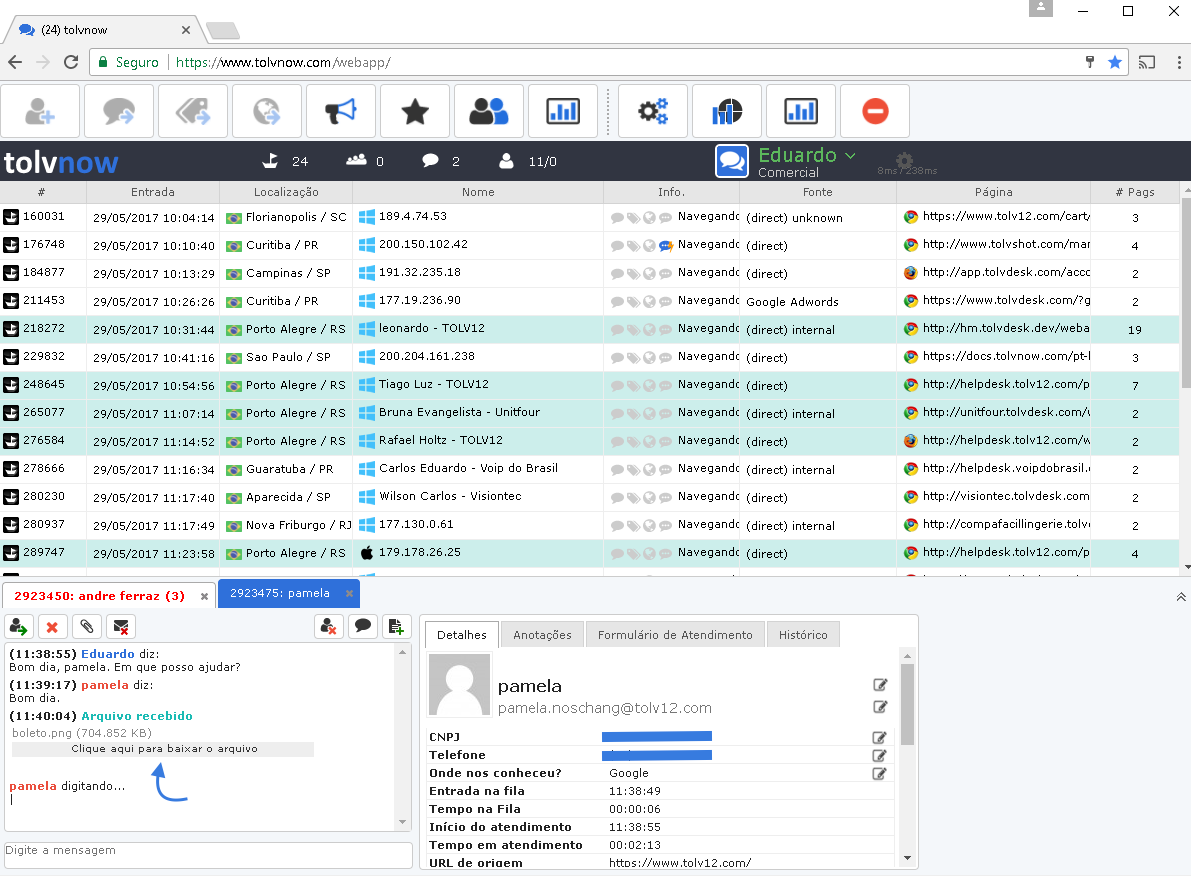Open the two-people group toolbar icon
1191x876 pixels.
488,112
